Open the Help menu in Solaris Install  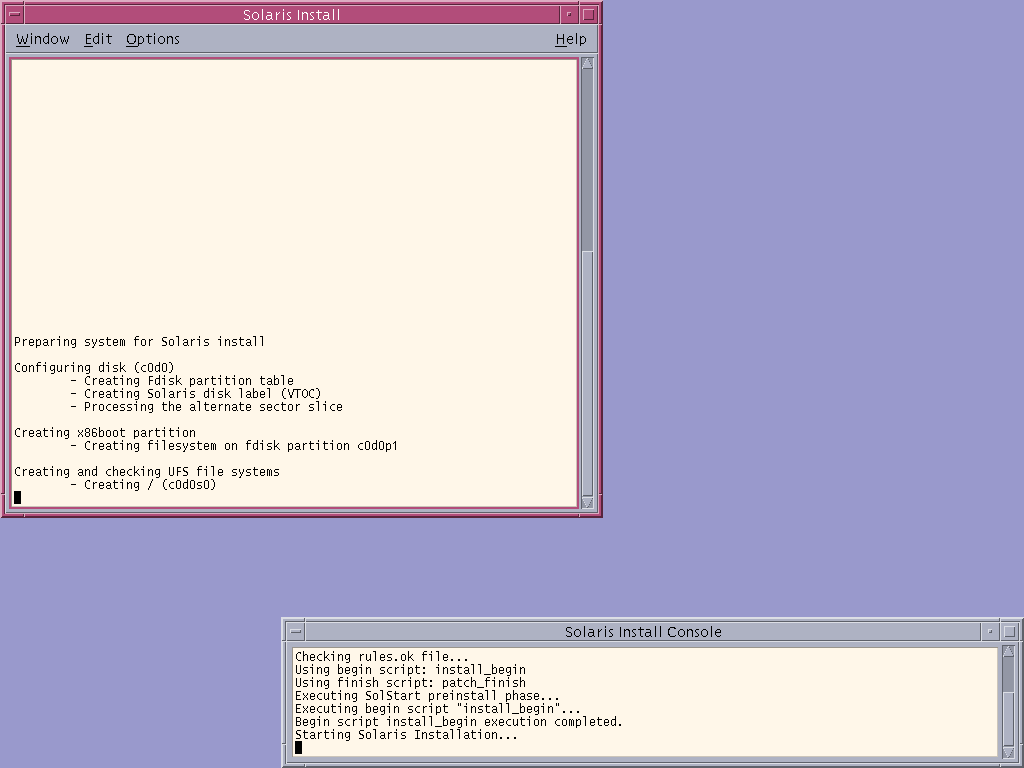571,39
